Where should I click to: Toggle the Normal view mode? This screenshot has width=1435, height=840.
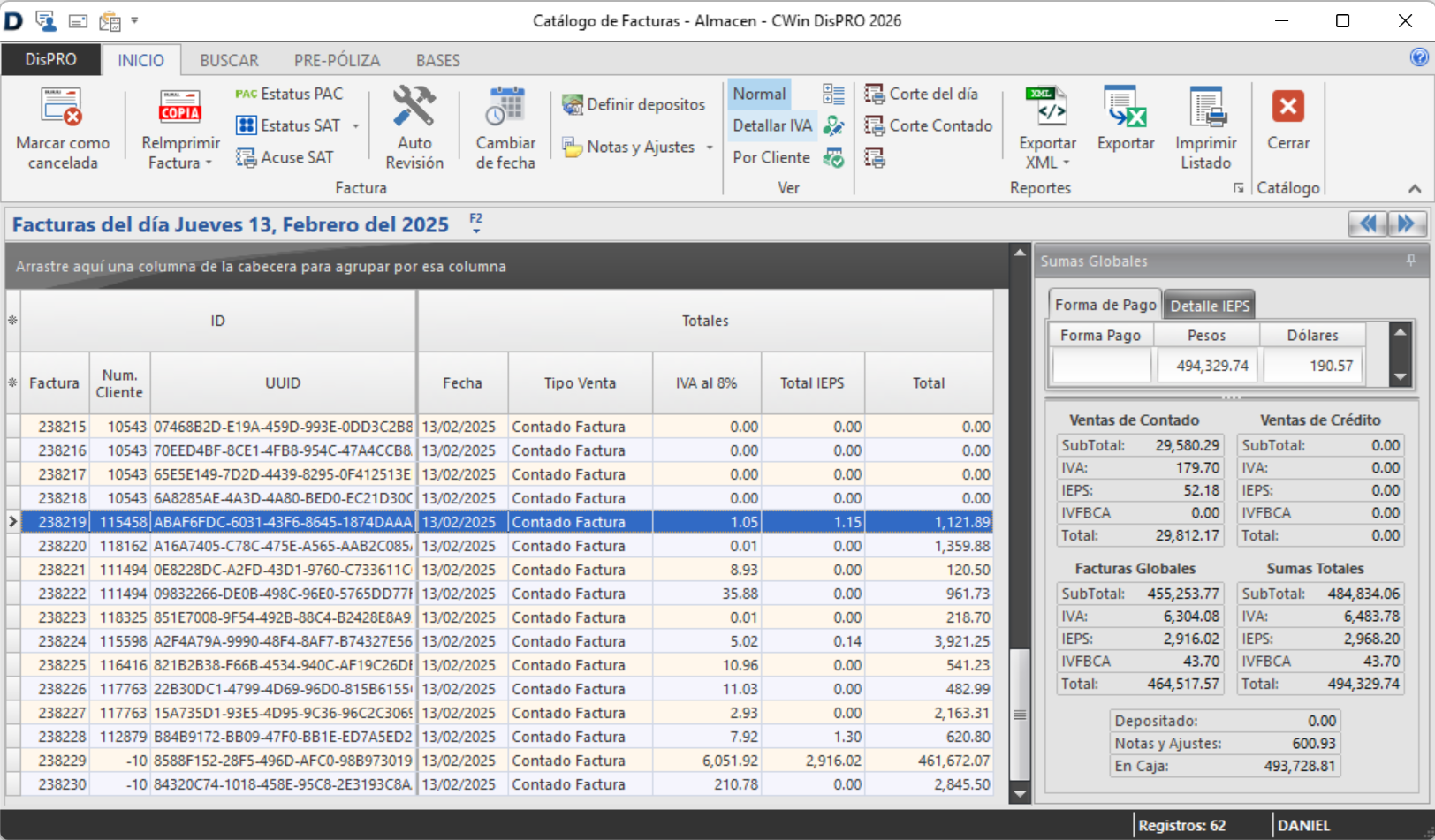pos(758,94)
